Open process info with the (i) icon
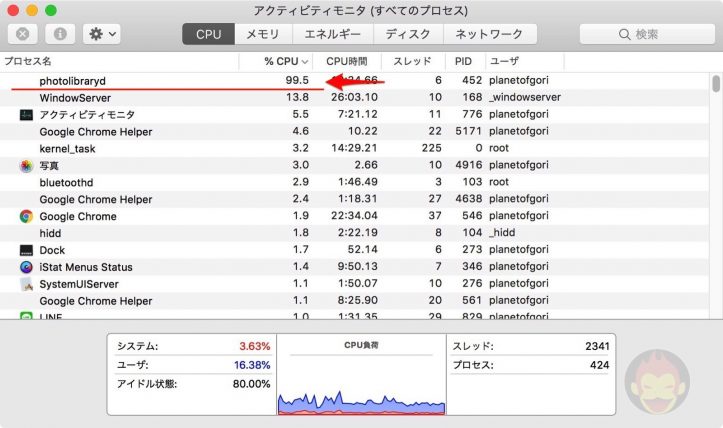This screenshot has height=428, width=723. 60,34
